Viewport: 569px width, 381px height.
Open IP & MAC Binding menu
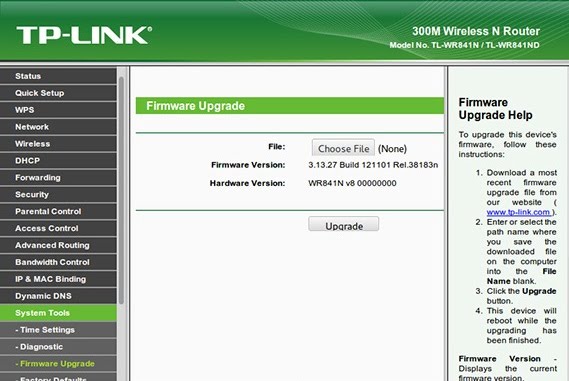(58, 279)
